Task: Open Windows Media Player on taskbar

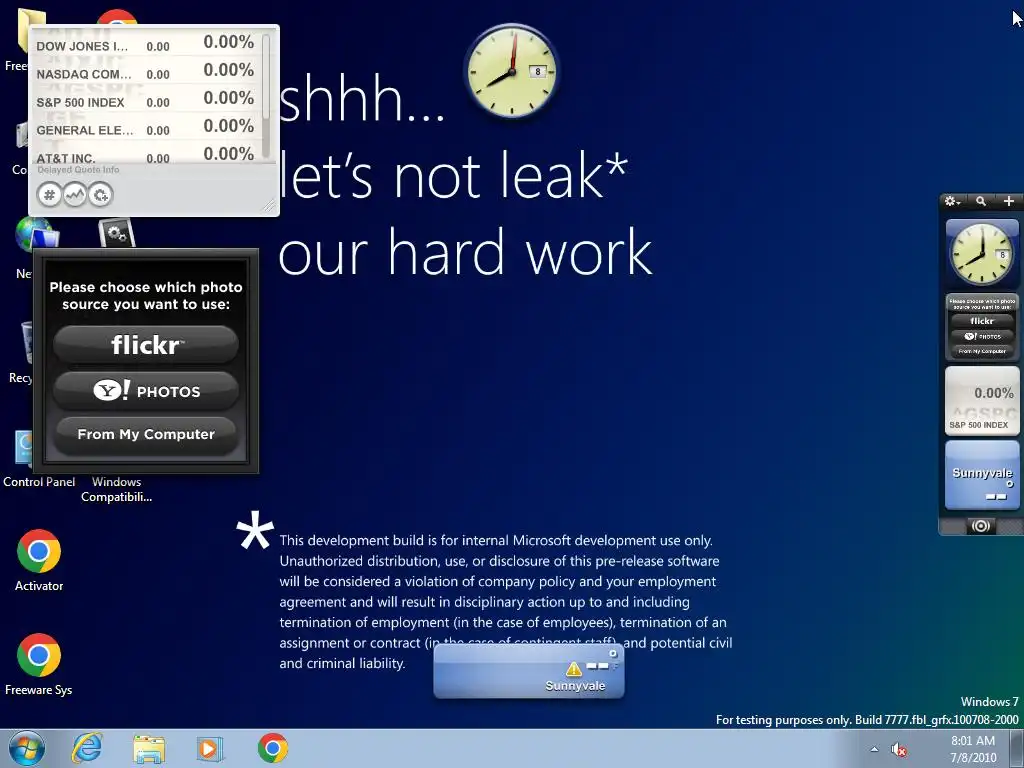Action: click(x=210, y=749)
